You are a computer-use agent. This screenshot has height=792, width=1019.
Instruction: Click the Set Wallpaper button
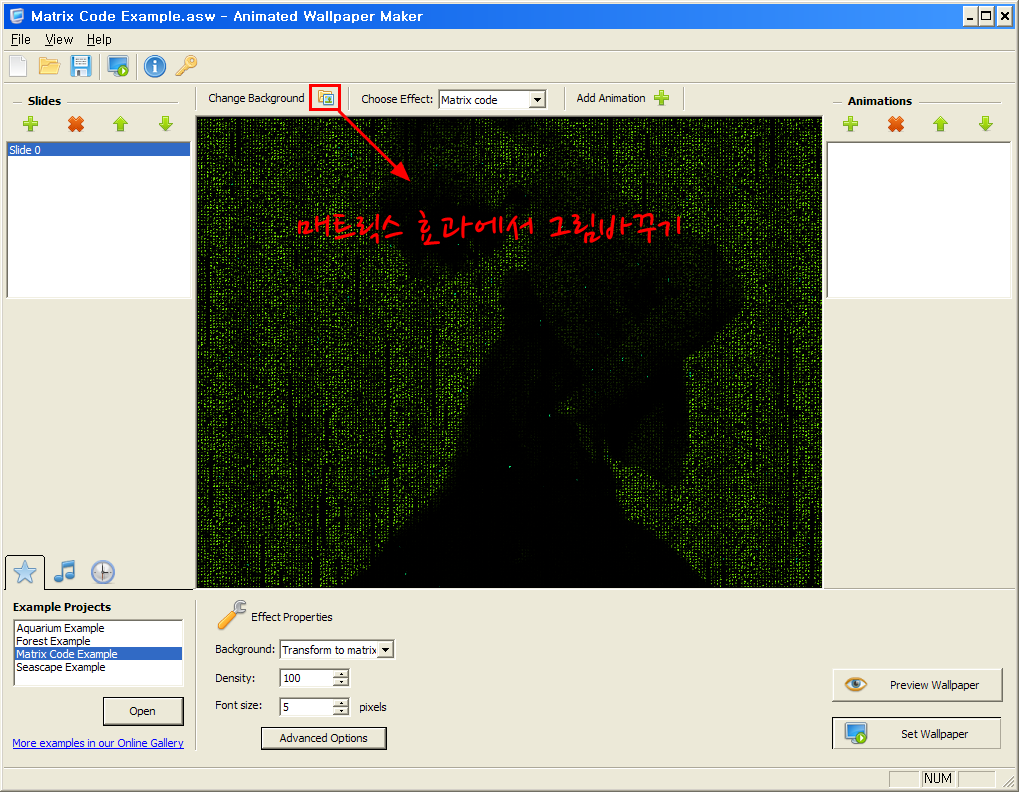pos(917,734)
